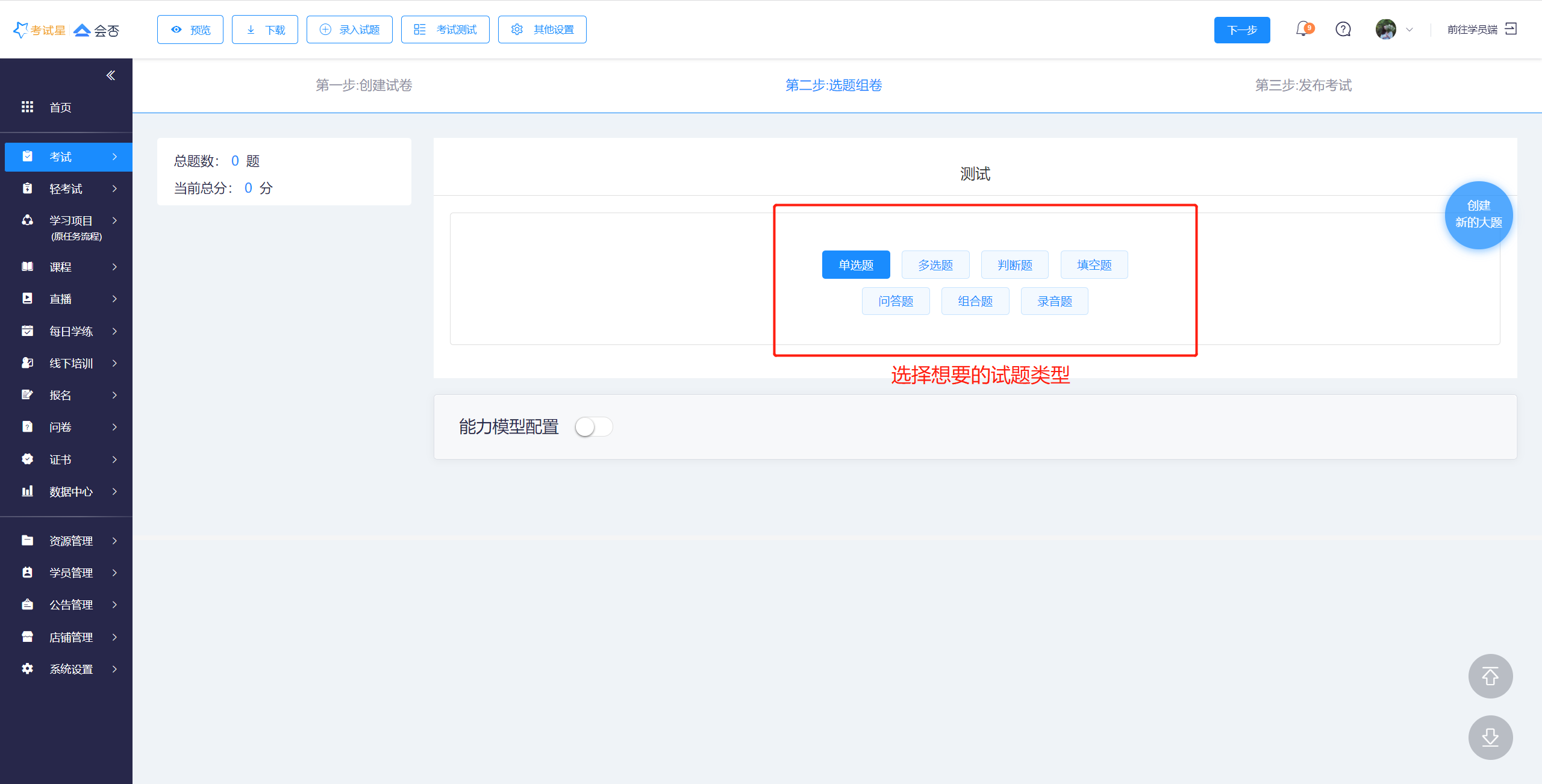Click the scroll-to-top arrow button
Screen dimensions: 1542x784
coord(1490,676)
